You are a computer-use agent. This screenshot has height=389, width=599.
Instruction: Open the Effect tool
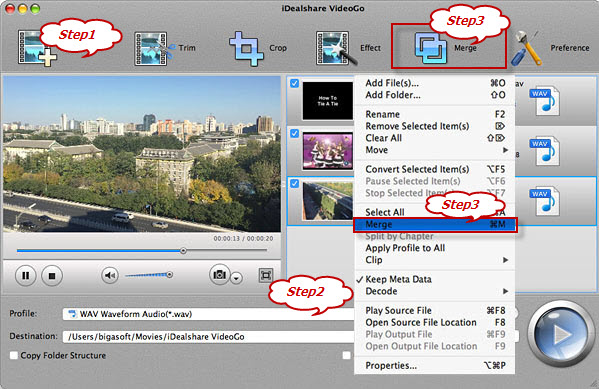coord(348,48)
